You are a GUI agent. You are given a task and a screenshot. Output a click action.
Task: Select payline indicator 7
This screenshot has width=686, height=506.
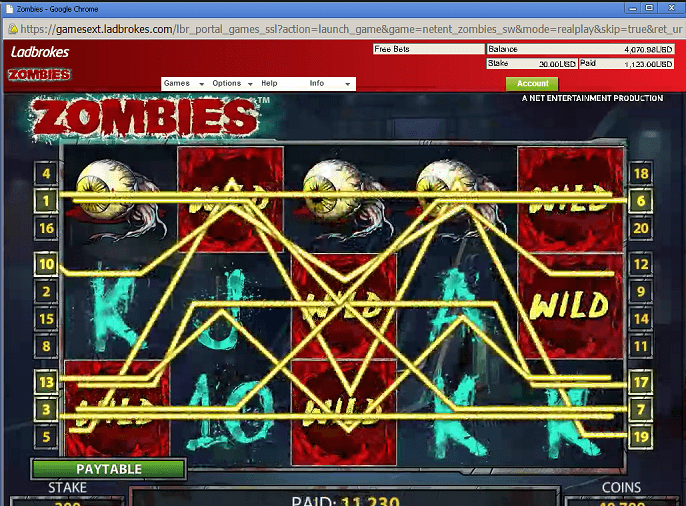pyautogui.click(x=641, y=410)
